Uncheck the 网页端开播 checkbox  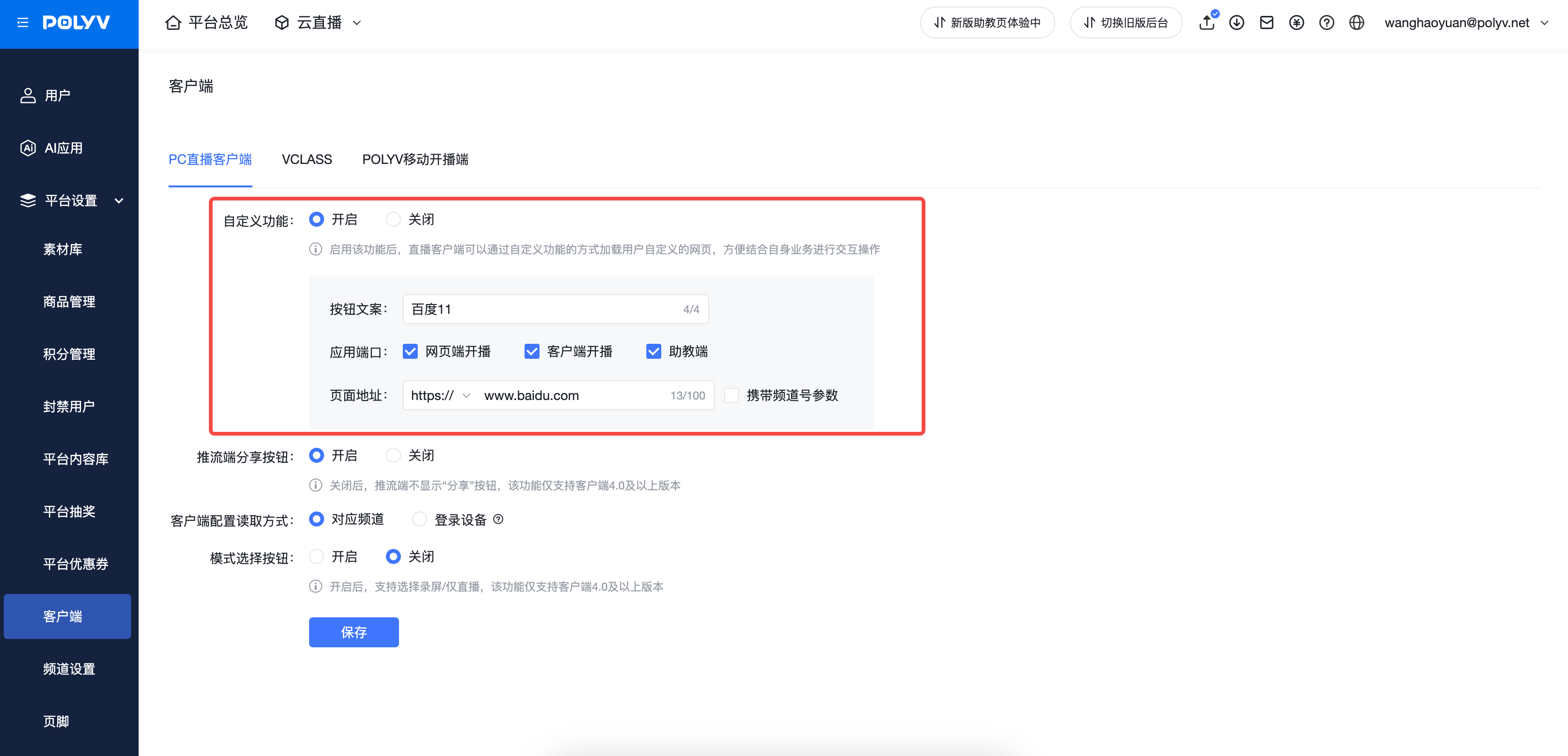410,351
